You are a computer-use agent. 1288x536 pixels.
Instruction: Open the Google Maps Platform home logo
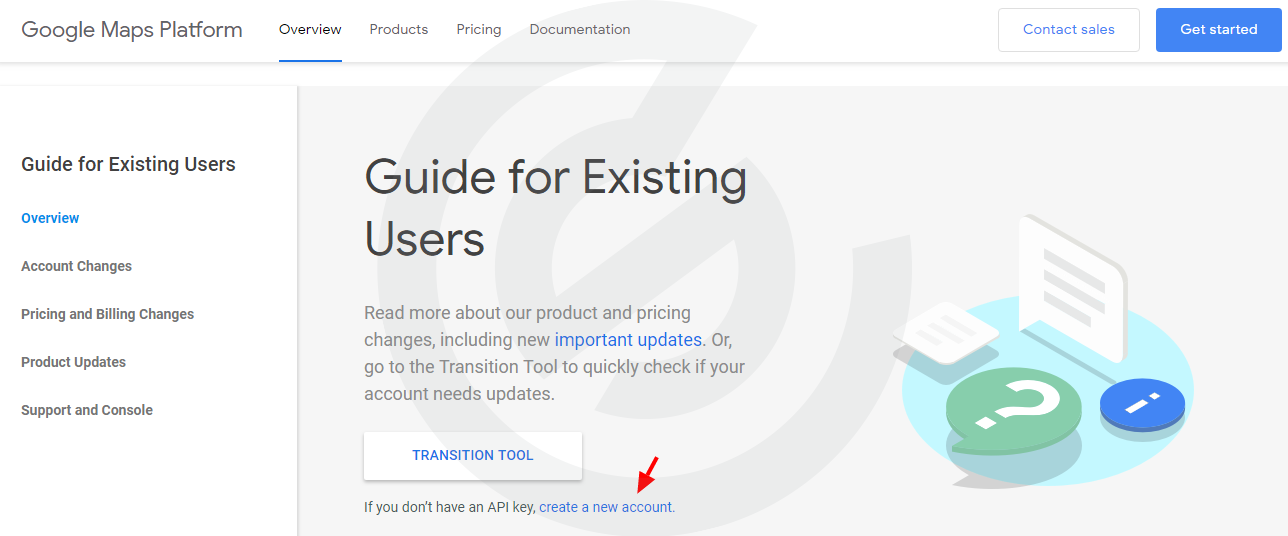pos(132,30)
